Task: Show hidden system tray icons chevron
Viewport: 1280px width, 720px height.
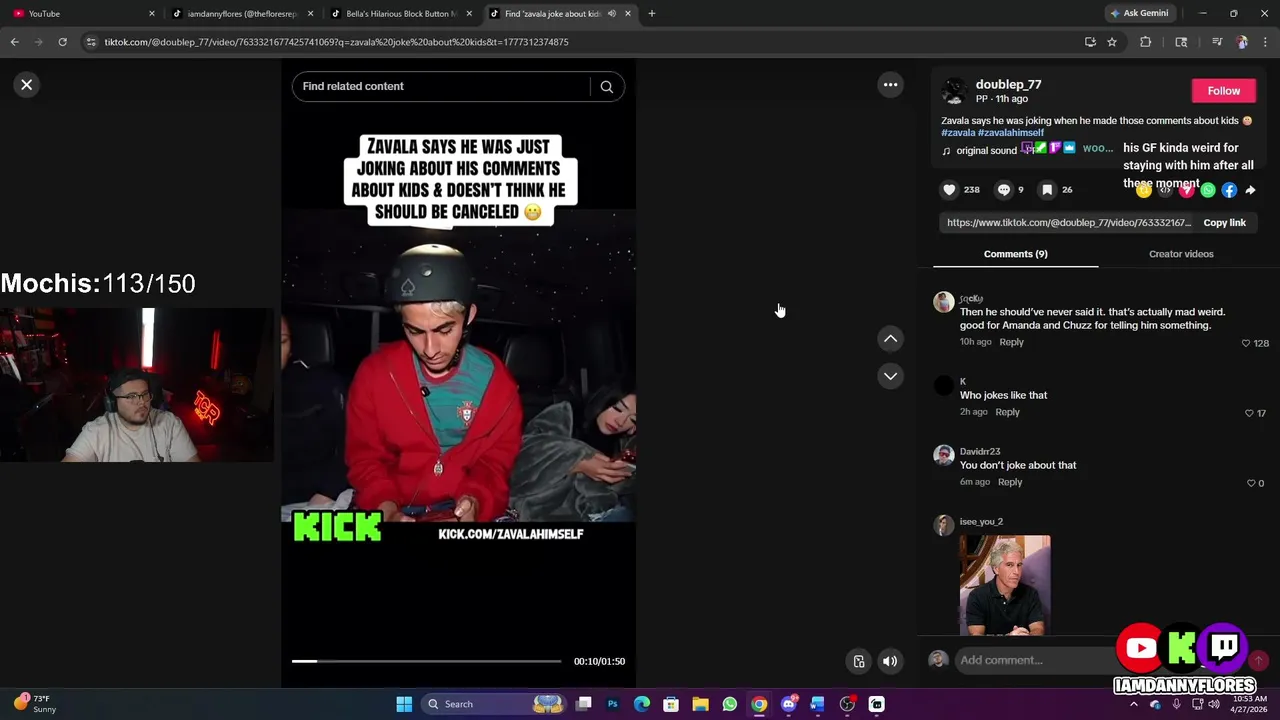Action: point(1134,704)
